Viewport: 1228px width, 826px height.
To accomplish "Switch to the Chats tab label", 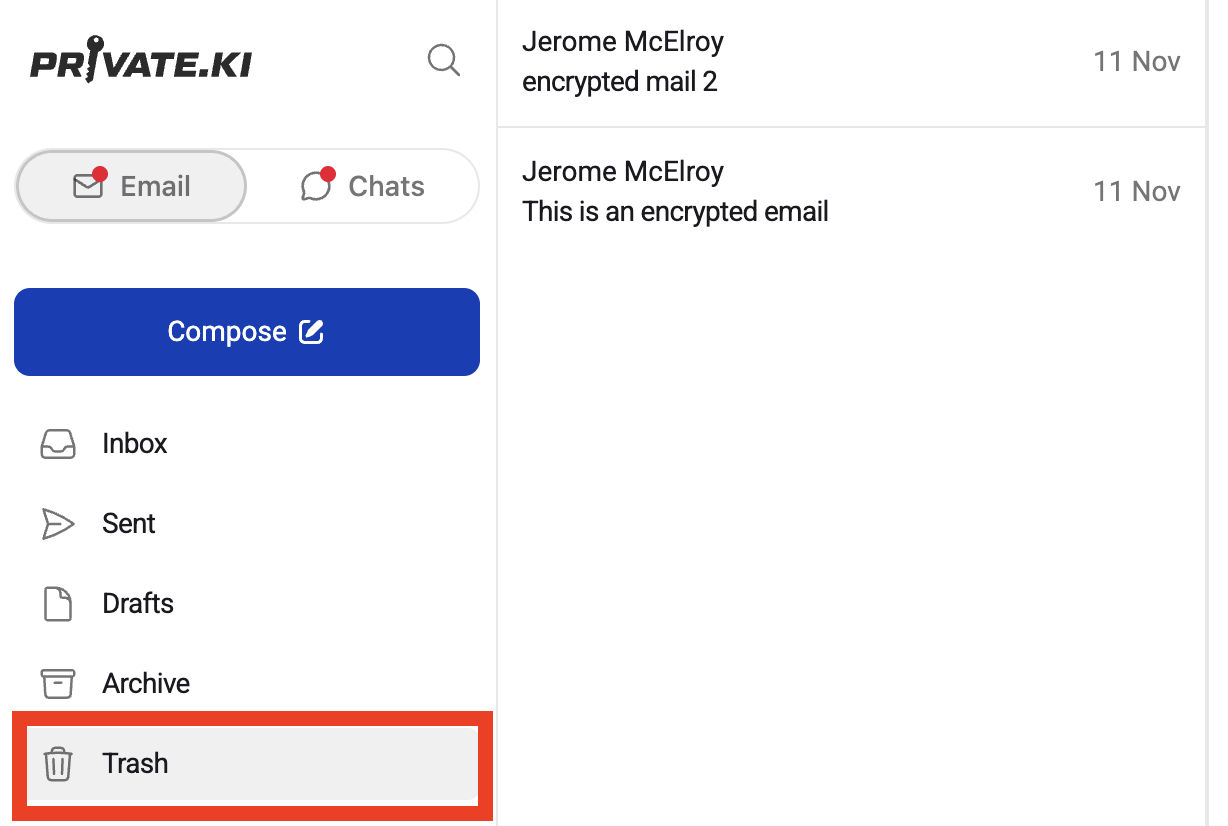I will pos(386,186).
